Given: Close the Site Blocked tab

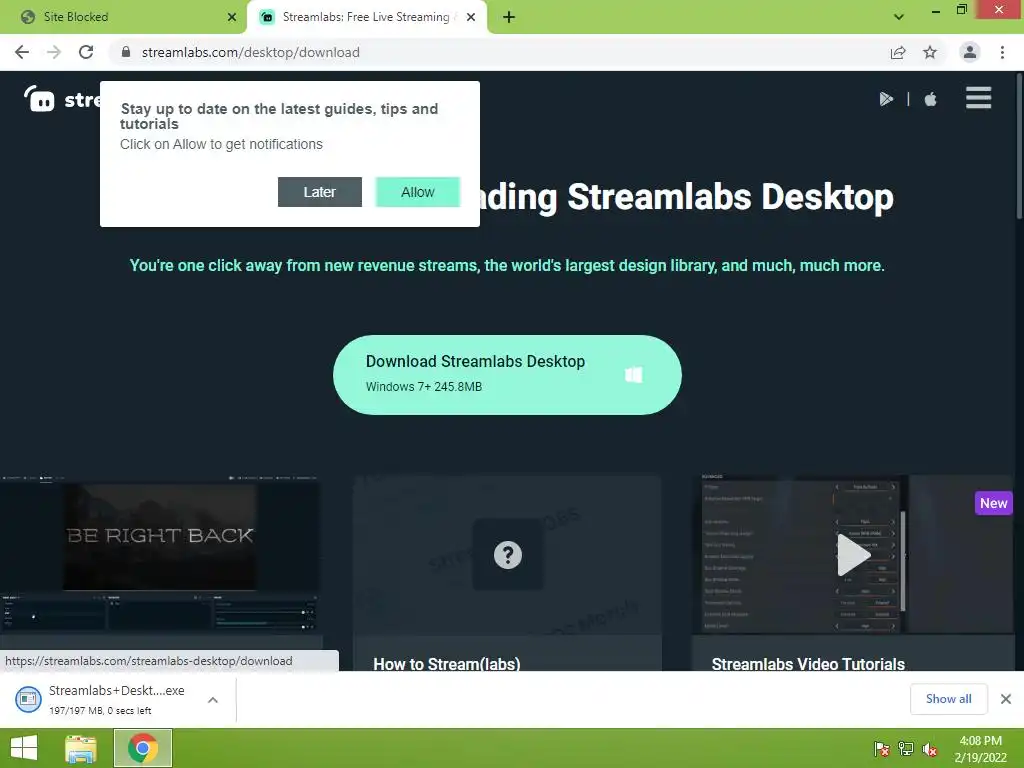Looking at the screenshot, I should coord(232,17).
